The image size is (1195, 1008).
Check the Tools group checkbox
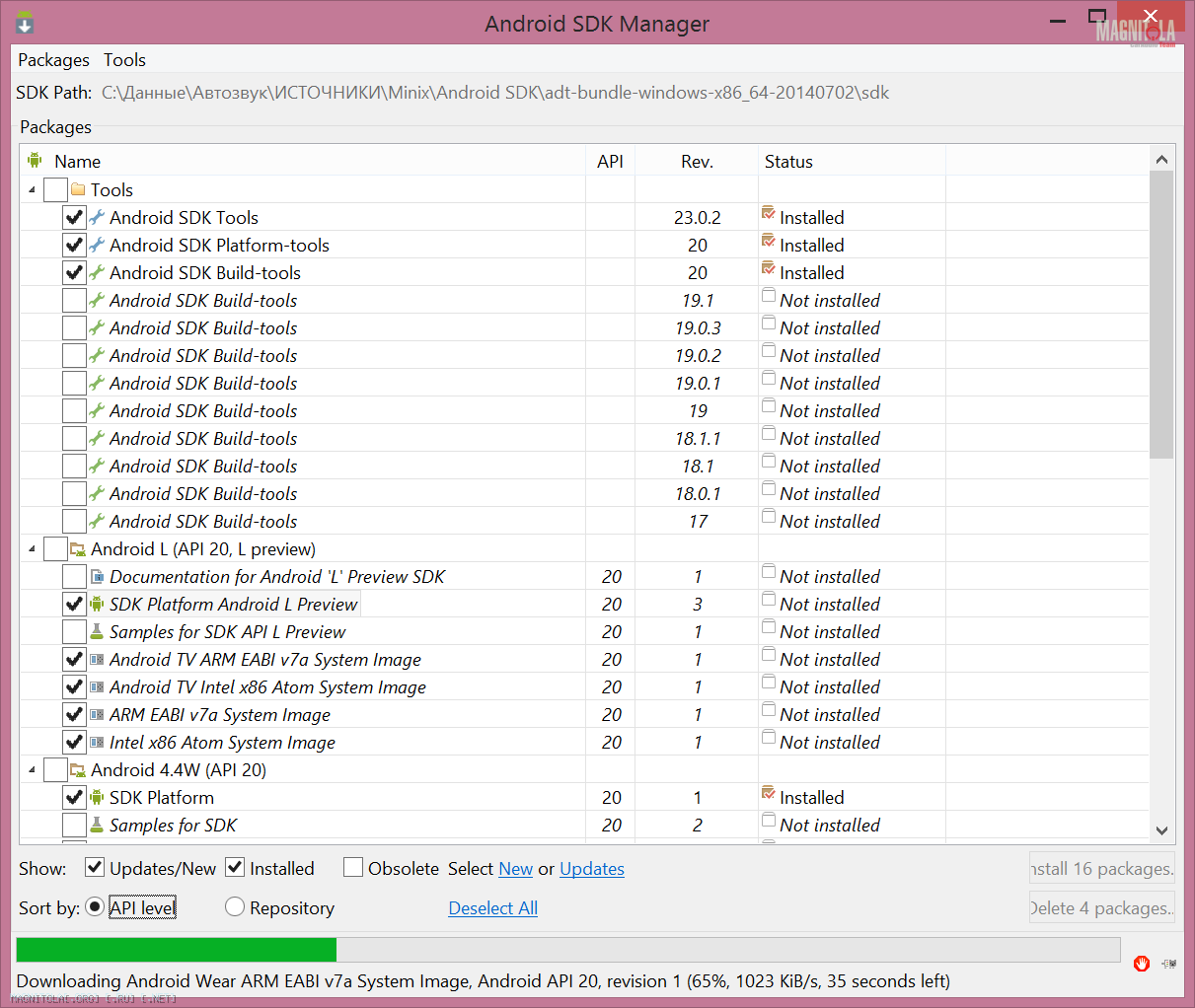tap(55, 189)
